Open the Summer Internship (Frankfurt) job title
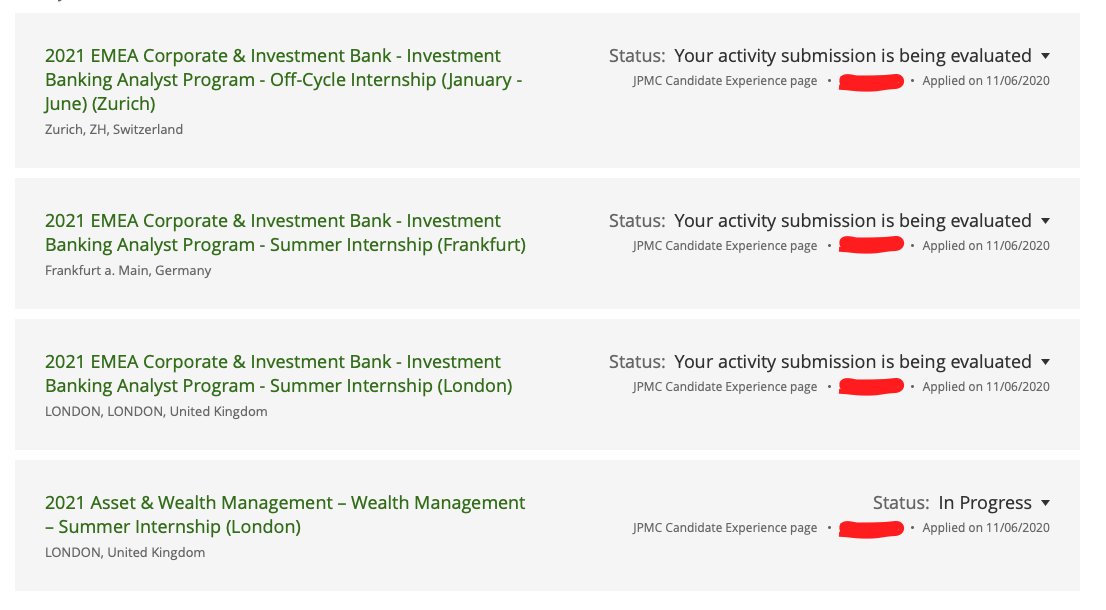This screenshot has height=610, width=1106. [x=285, y=233]
